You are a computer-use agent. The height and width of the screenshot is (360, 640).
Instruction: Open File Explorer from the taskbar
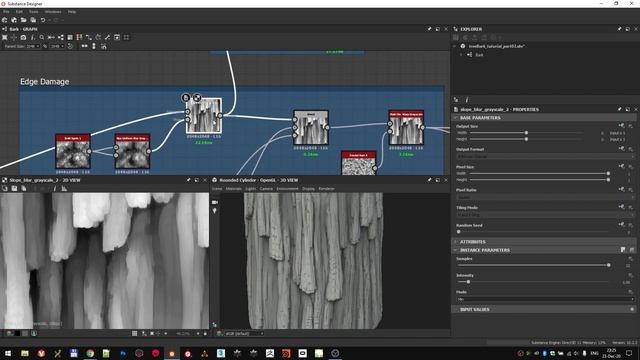click(24, 353)
